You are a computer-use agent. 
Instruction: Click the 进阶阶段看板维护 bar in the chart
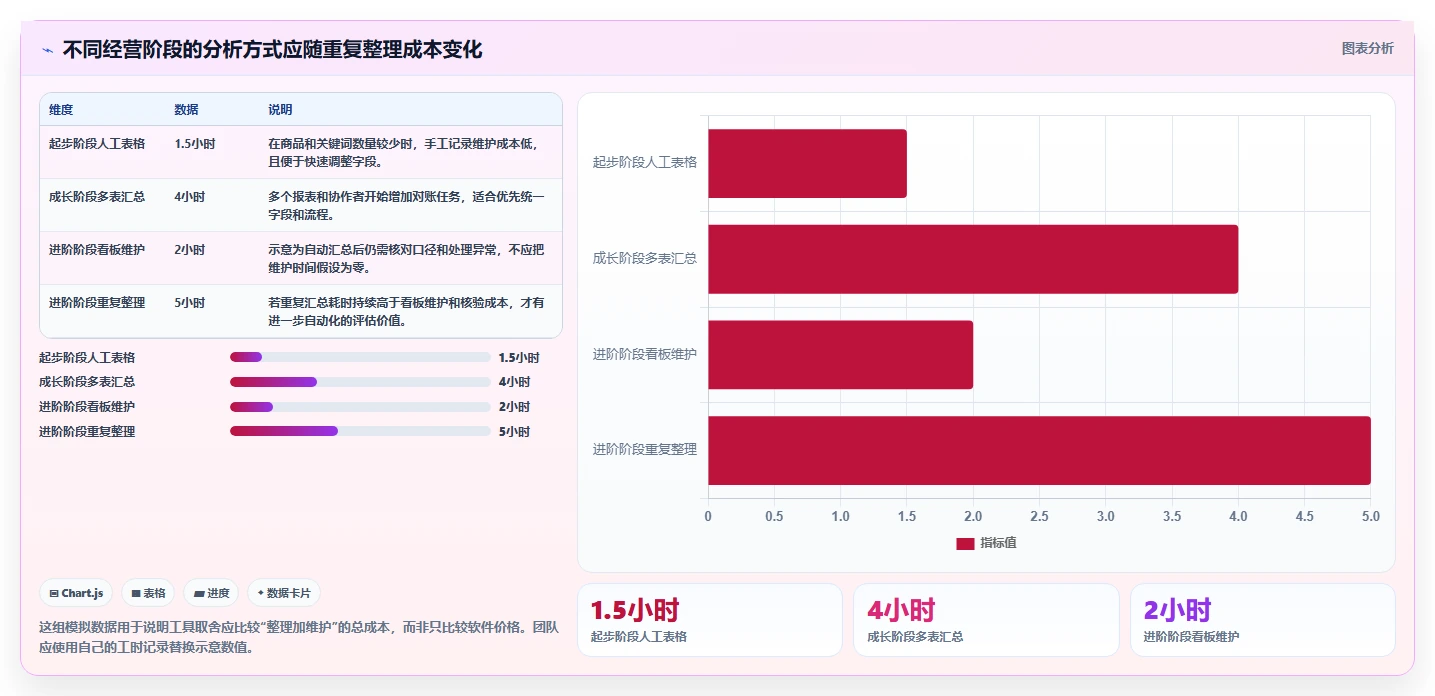tap(840, 355)
